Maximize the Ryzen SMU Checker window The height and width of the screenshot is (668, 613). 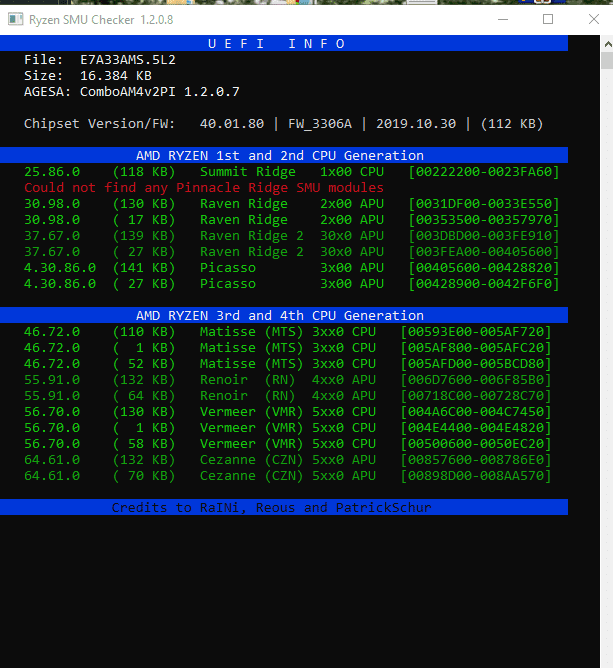click(548, 19)
